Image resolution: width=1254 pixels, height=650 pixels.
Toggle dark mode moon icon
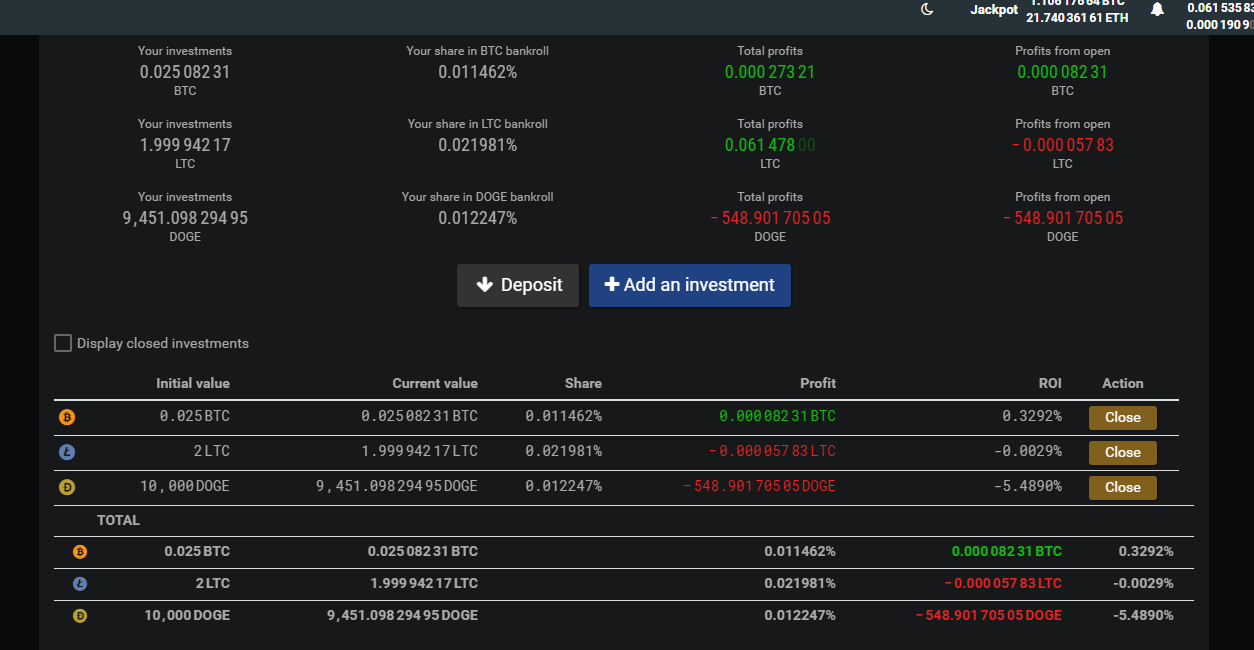[927, 9]
